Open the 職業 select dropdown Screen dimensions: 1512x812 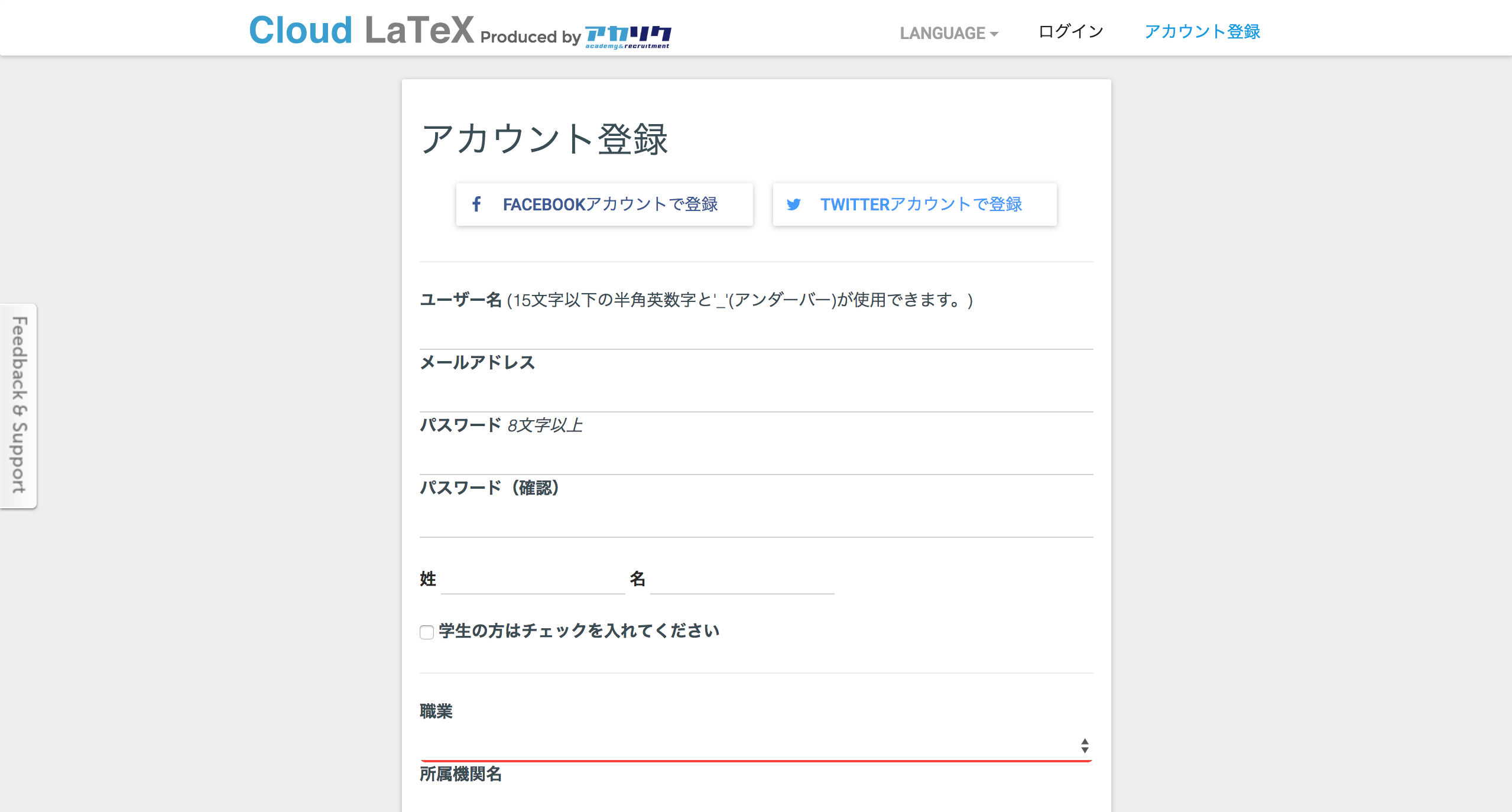(x=756, y=746)
